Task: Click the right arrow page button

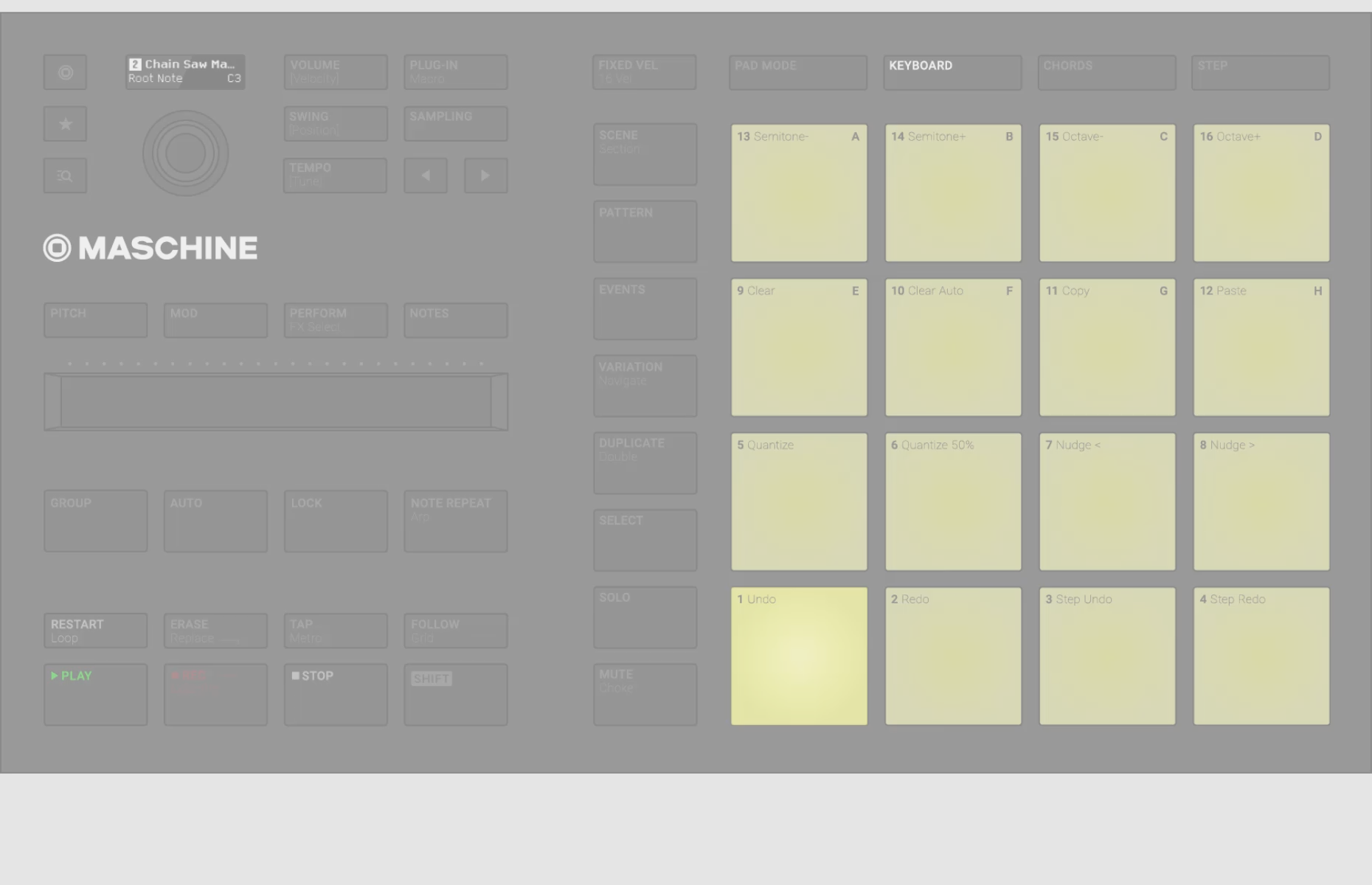Action: (x=485, y=176)
